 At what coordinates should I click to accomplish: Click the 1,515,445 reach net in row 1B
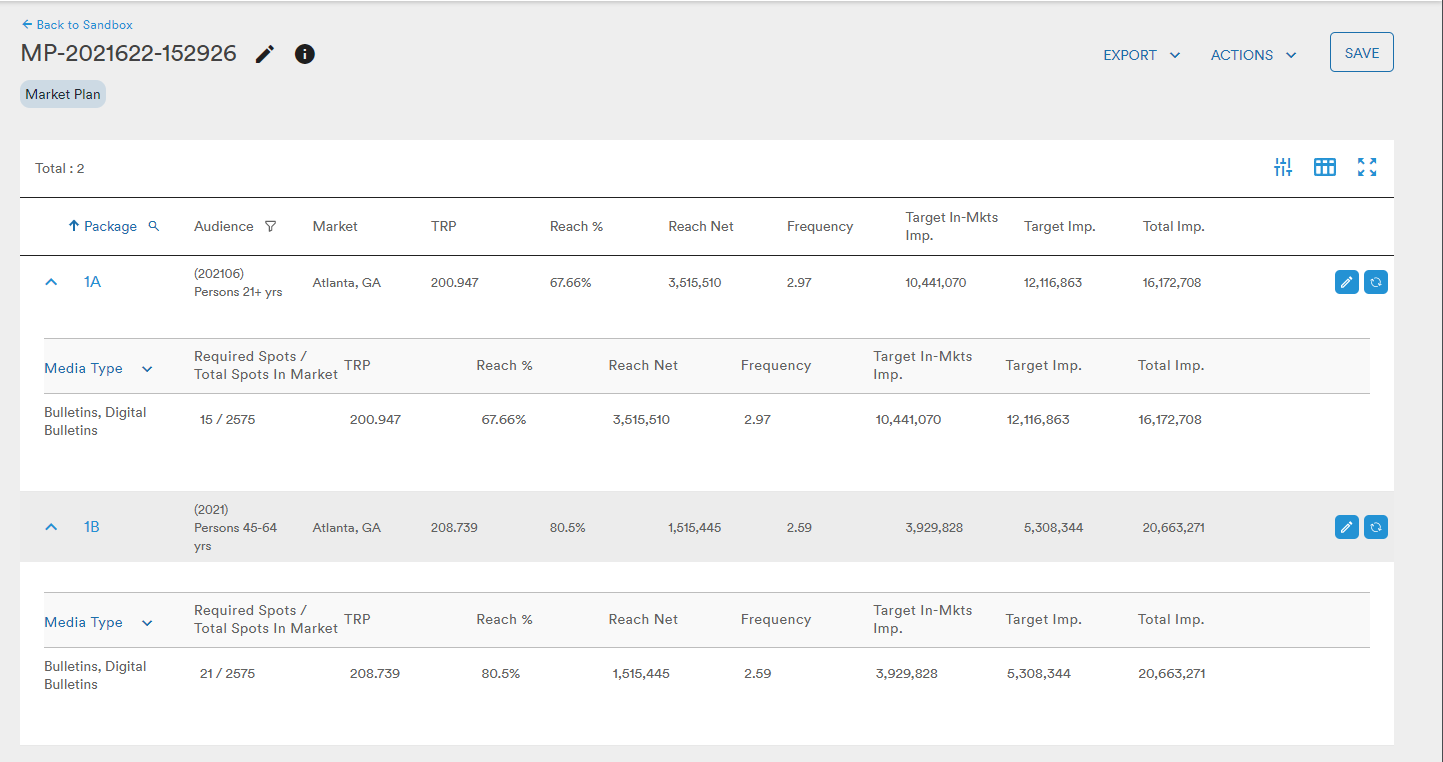(x=695, y=527)
